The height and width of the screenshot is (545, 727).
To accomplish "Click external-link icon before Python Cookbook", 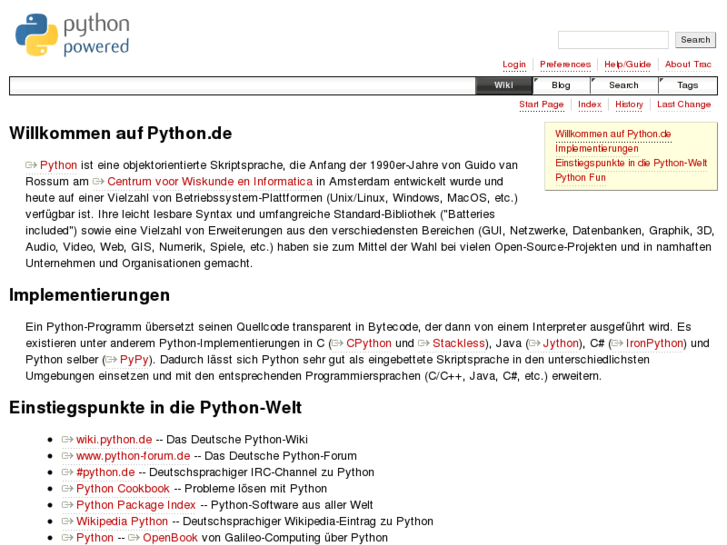I will (x=68, y=488).
